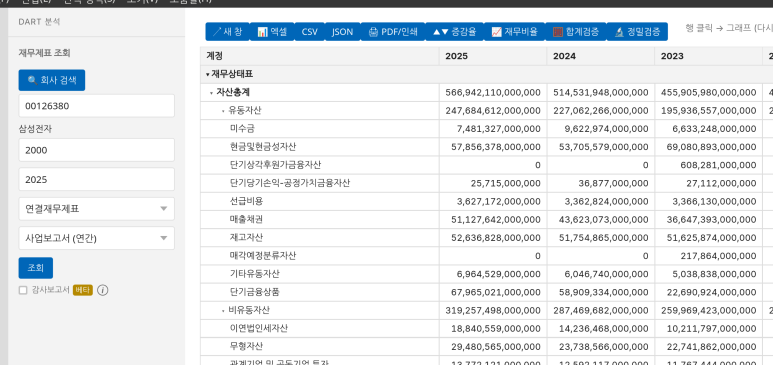The height and width of the screenshot is (365, 773).
Task: Click 2025 선급비용 value 3,627,172,000,000
Action: tap(499, 201)
